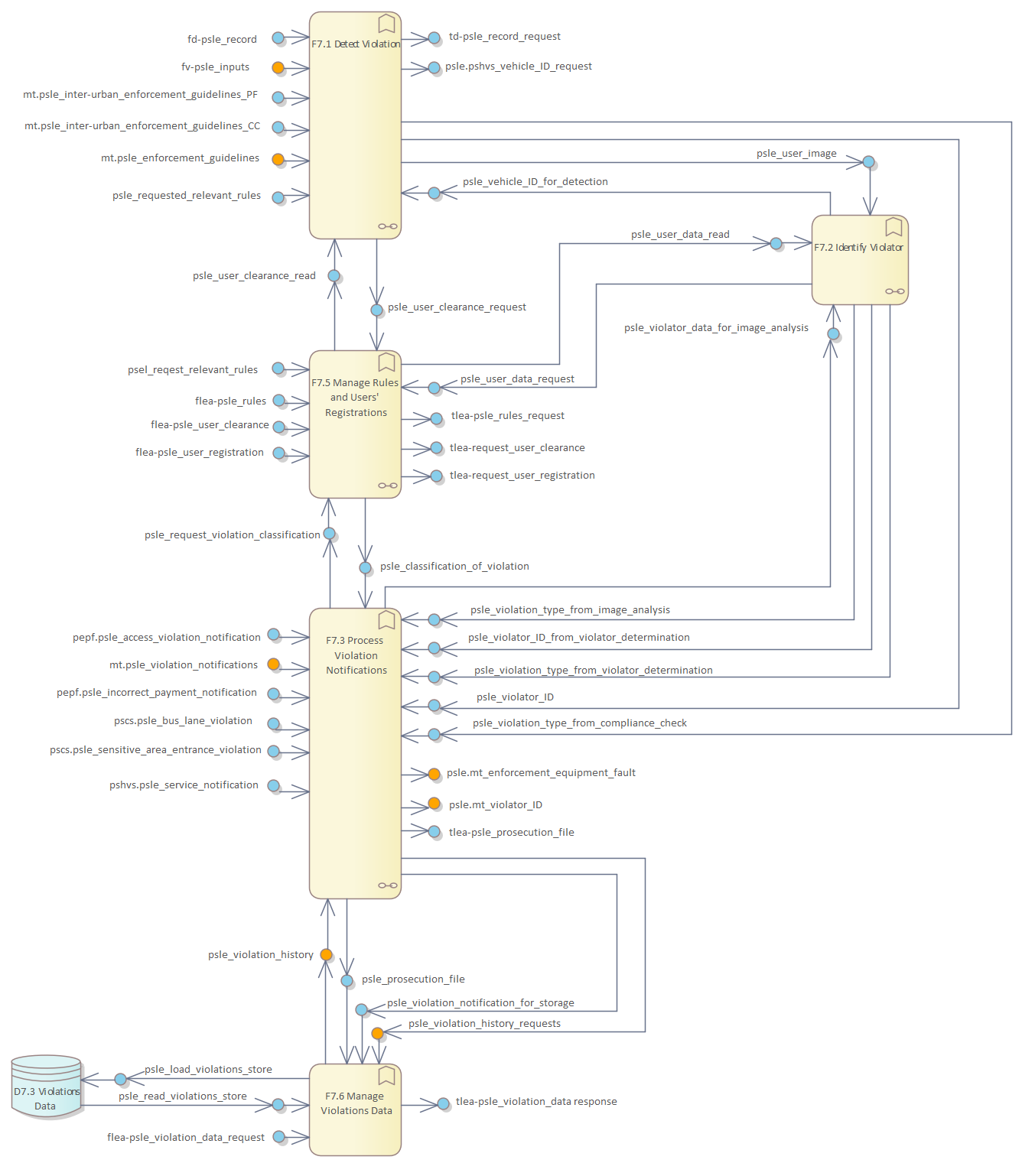Select the F7.3 Process Violation Notifications title
Screen dimensions: 1022x1176
pos(356,655)
